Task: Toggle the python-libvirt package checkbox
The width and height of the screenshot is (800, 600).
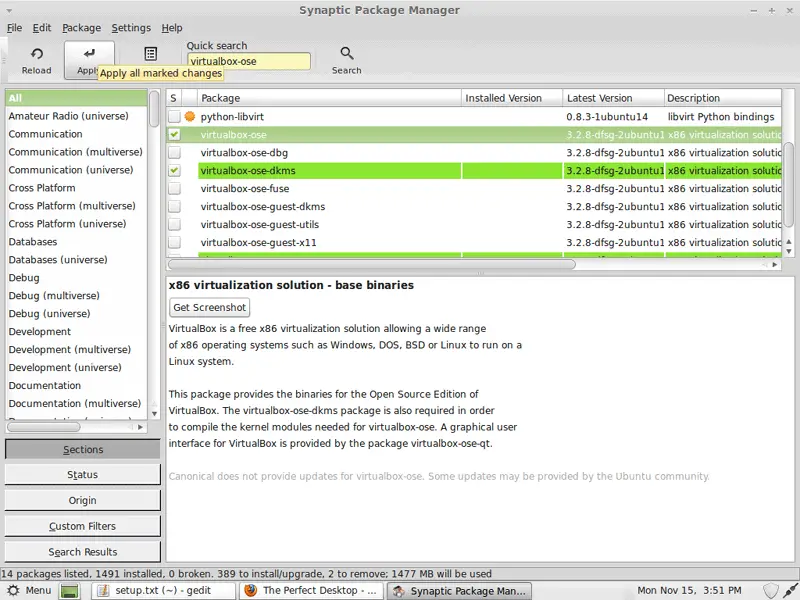Action: 174,116
